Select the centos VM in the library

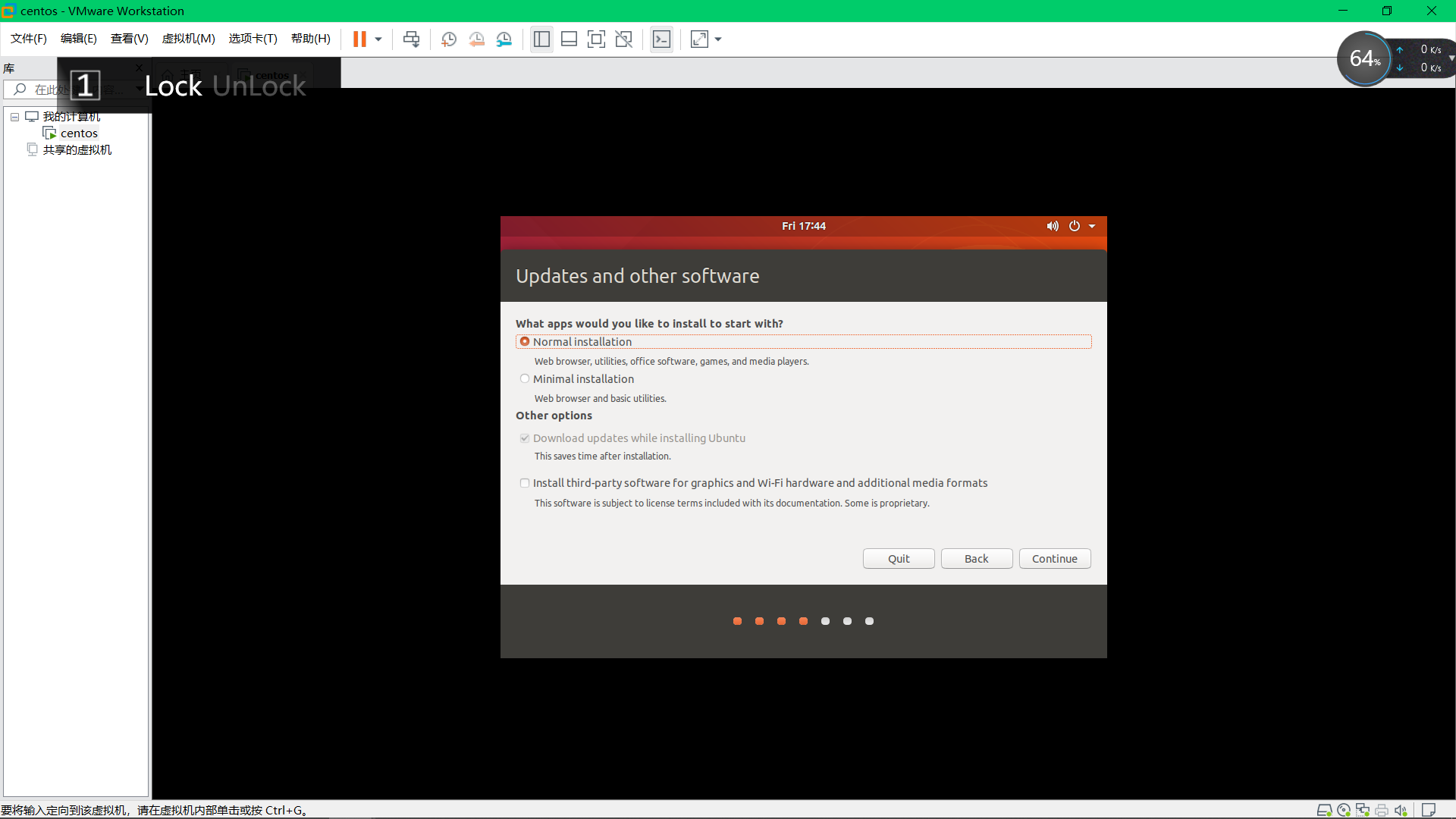(79, 133)
